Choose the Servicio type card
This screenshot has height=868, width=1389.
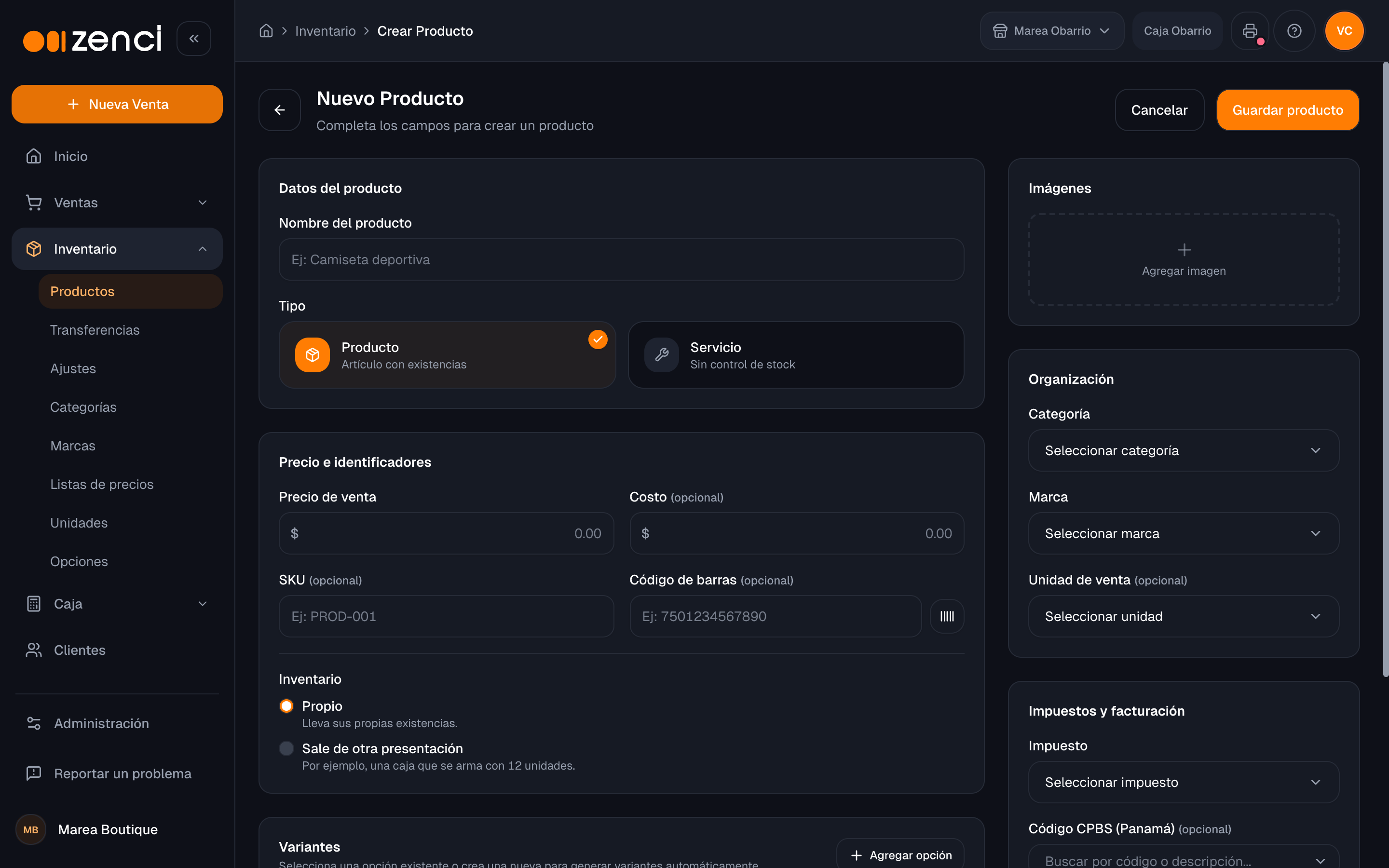(x=795, y=355)
